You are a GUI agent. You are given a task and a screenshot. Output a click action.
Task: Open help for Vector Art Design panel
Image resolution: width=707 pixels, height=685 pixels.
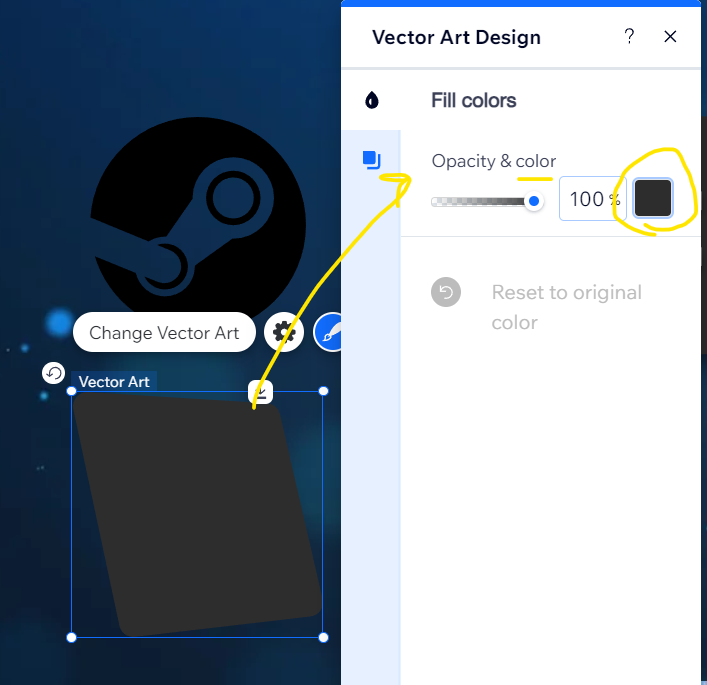coord(629,36)
